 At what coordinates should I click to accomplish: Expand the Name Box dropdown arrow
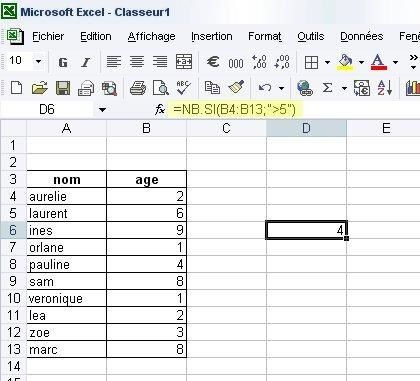[x=103, y=109]
